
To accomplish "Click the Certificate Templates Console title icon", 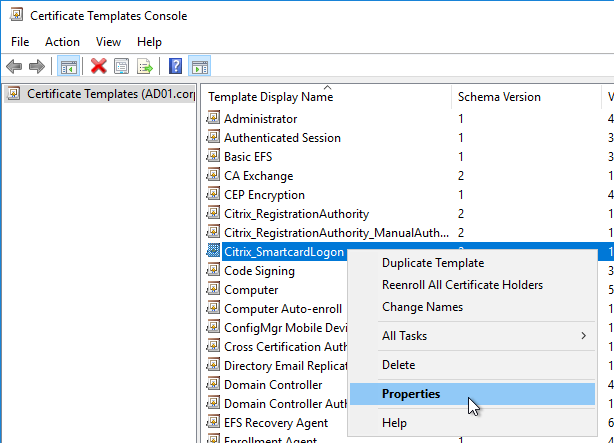I will pyautogui.click(x=16, y=15).
